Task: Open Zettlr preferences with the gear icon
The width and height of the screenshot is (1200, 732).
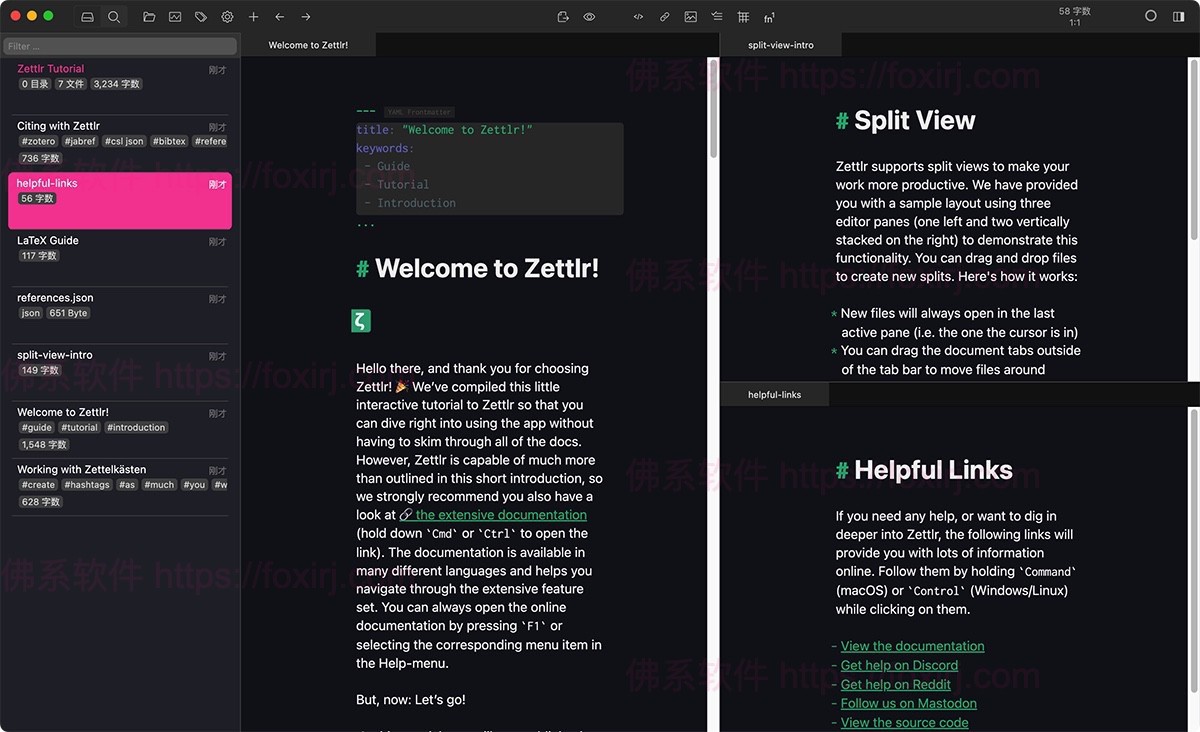Action: (227, 16)
